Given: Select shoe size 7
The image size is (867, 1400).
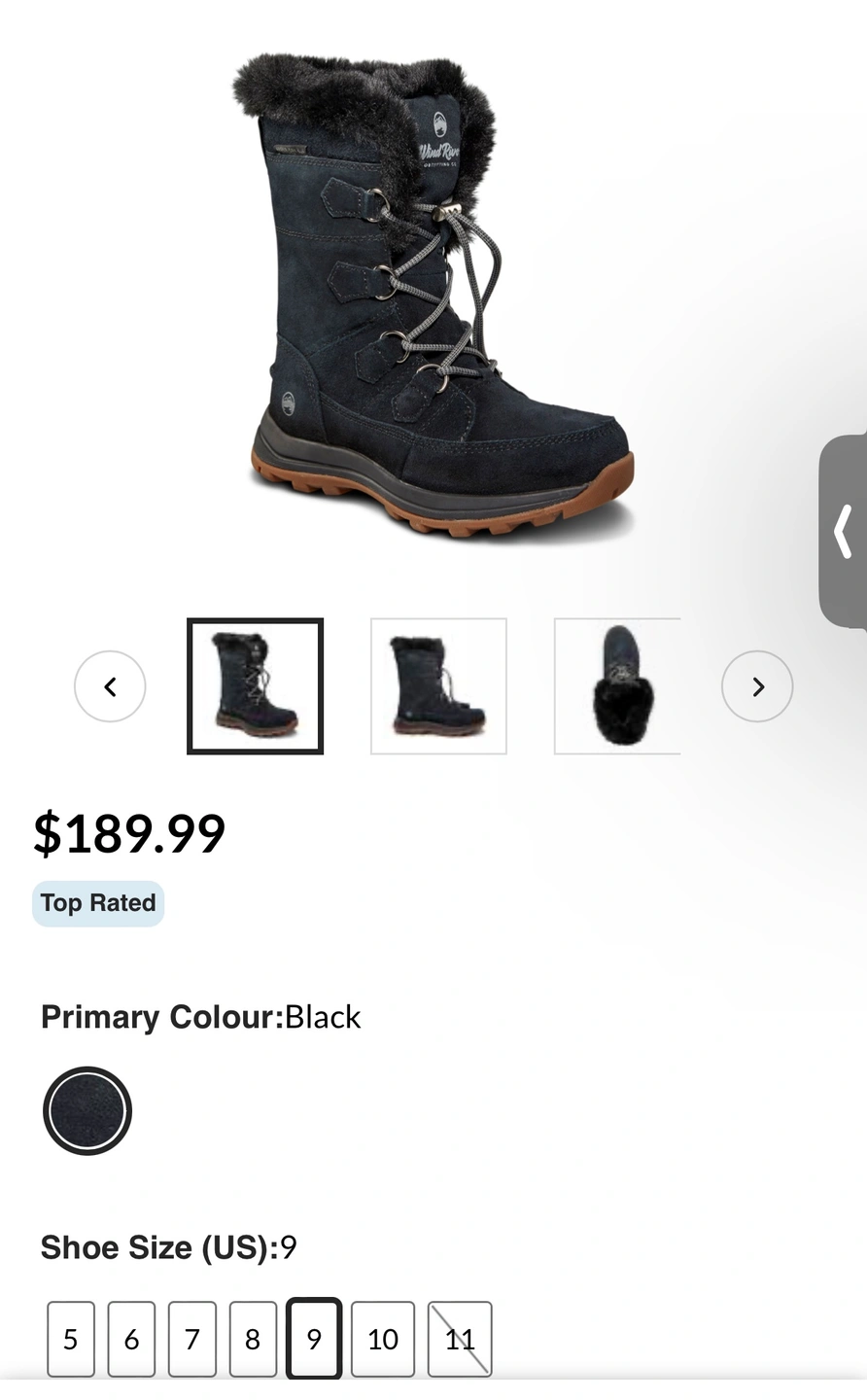Looking at the screenshot, I should tap(192, 1340).
